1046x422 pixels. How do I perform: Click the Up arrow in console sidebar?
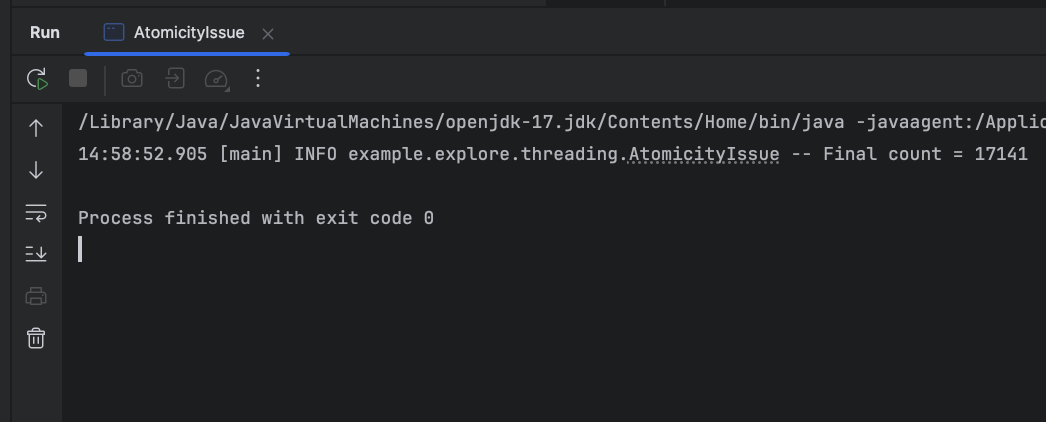coord(36,128)
